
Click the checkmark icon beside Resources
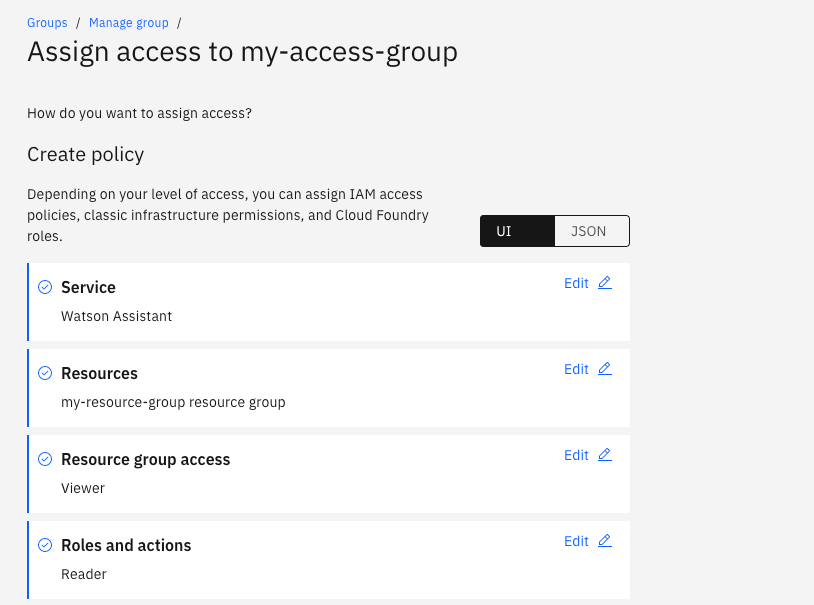tap(45, 373)
